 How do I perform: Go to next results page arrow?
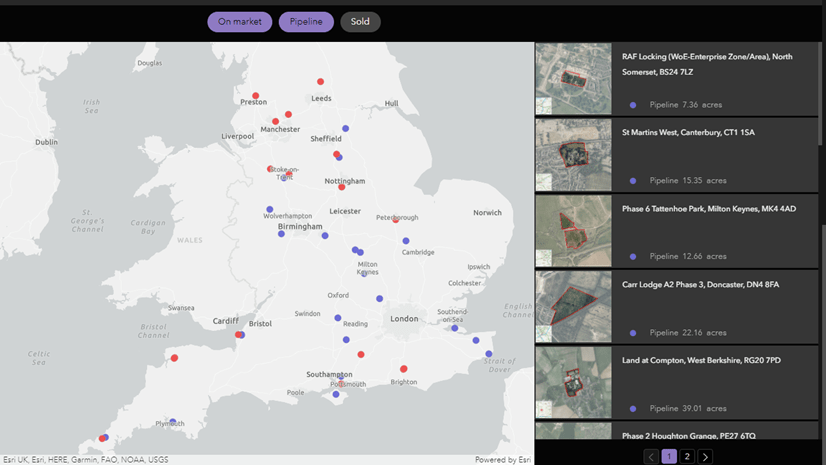(x=705, y=457)
